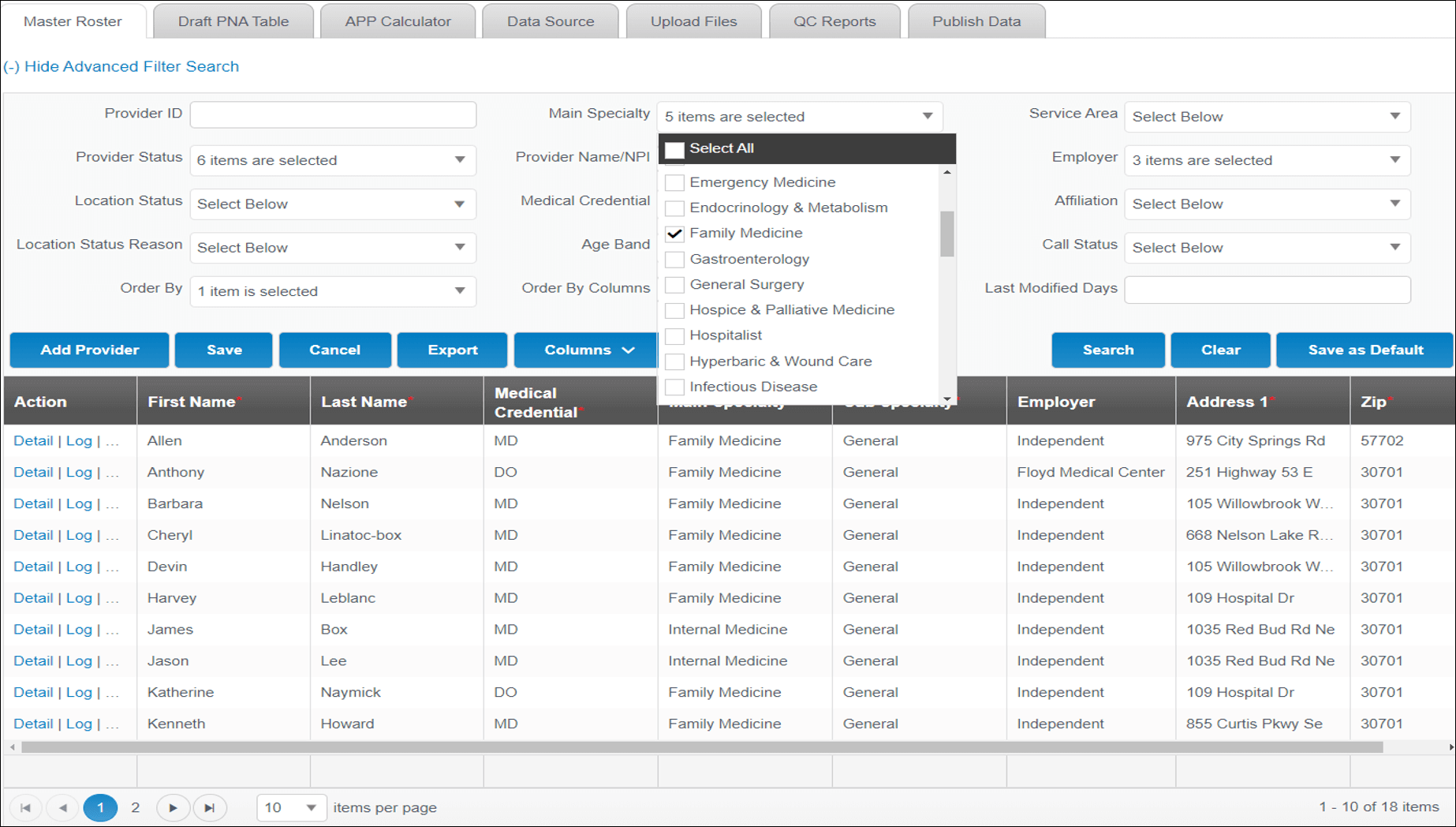Sort by First Name column header

click(224, 402)
